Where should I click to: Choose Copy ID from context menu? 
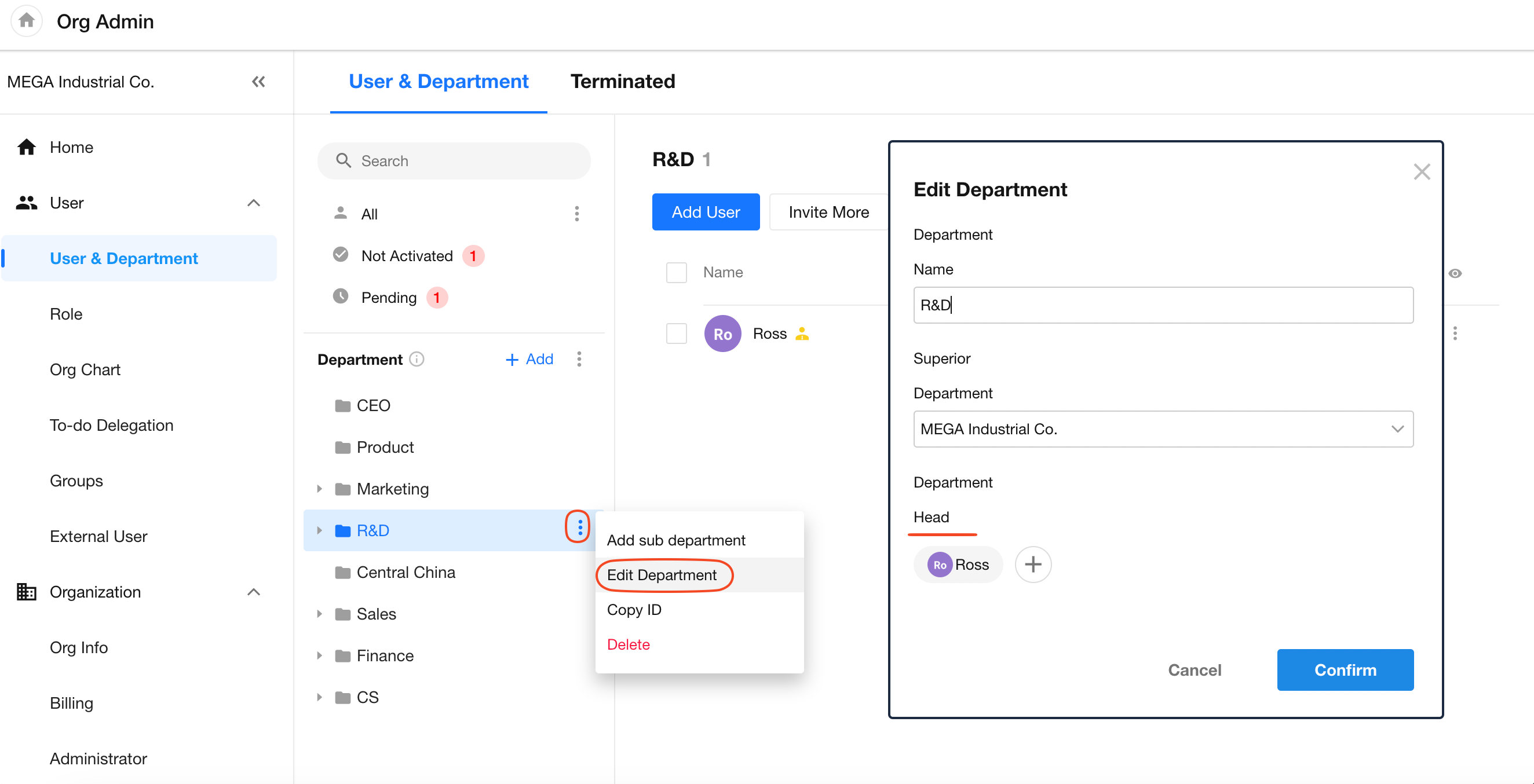pos(634,610)
